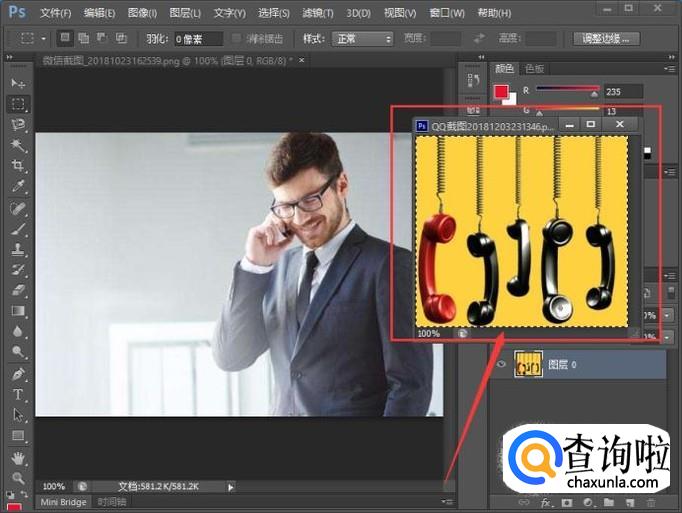Open the tool preset picker arrow
This screenshot has height=513, width=682.
(43, 39)
